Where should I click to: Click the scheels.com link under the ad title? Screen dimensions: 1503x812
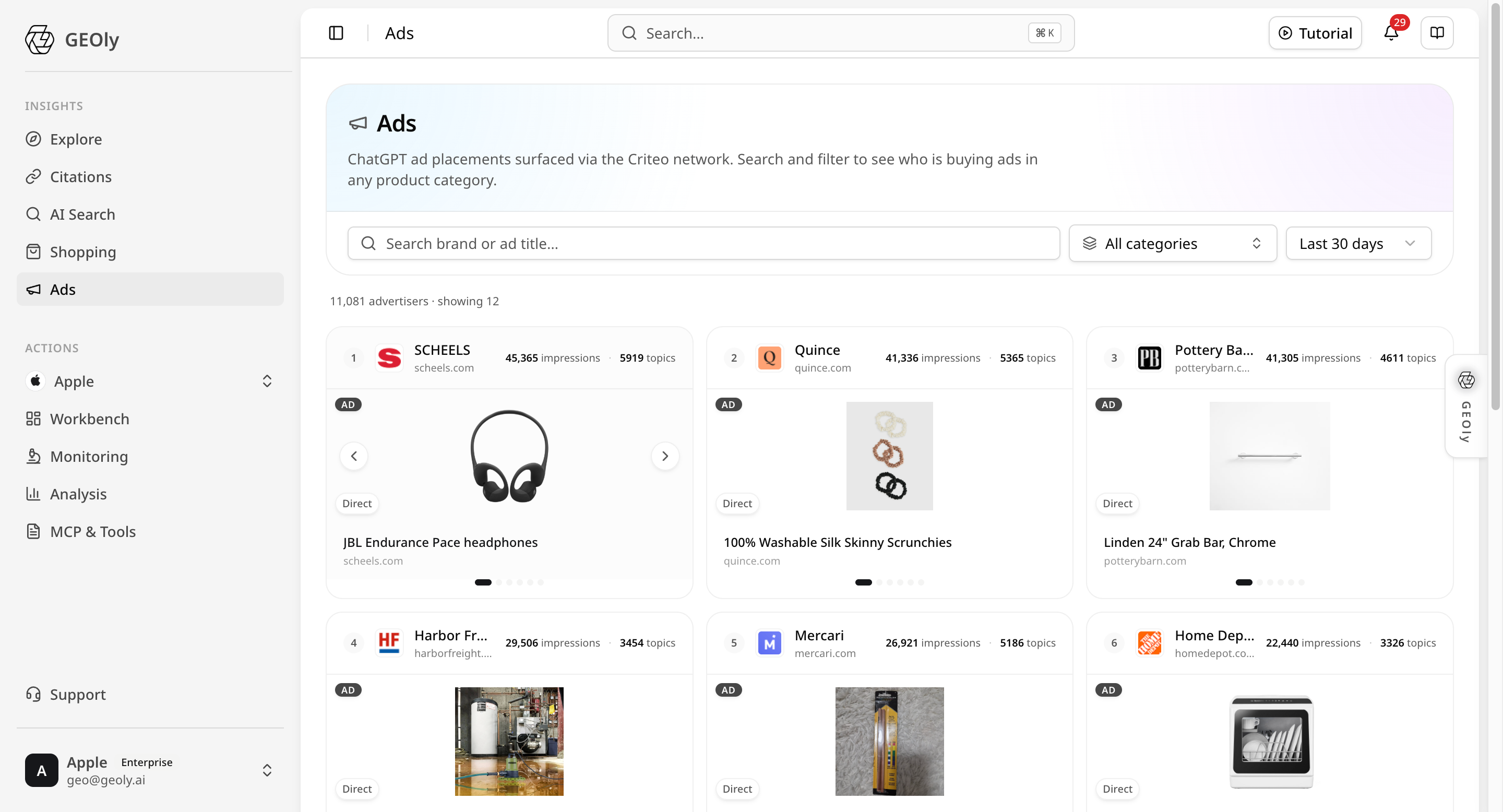[x=373, y=560]
